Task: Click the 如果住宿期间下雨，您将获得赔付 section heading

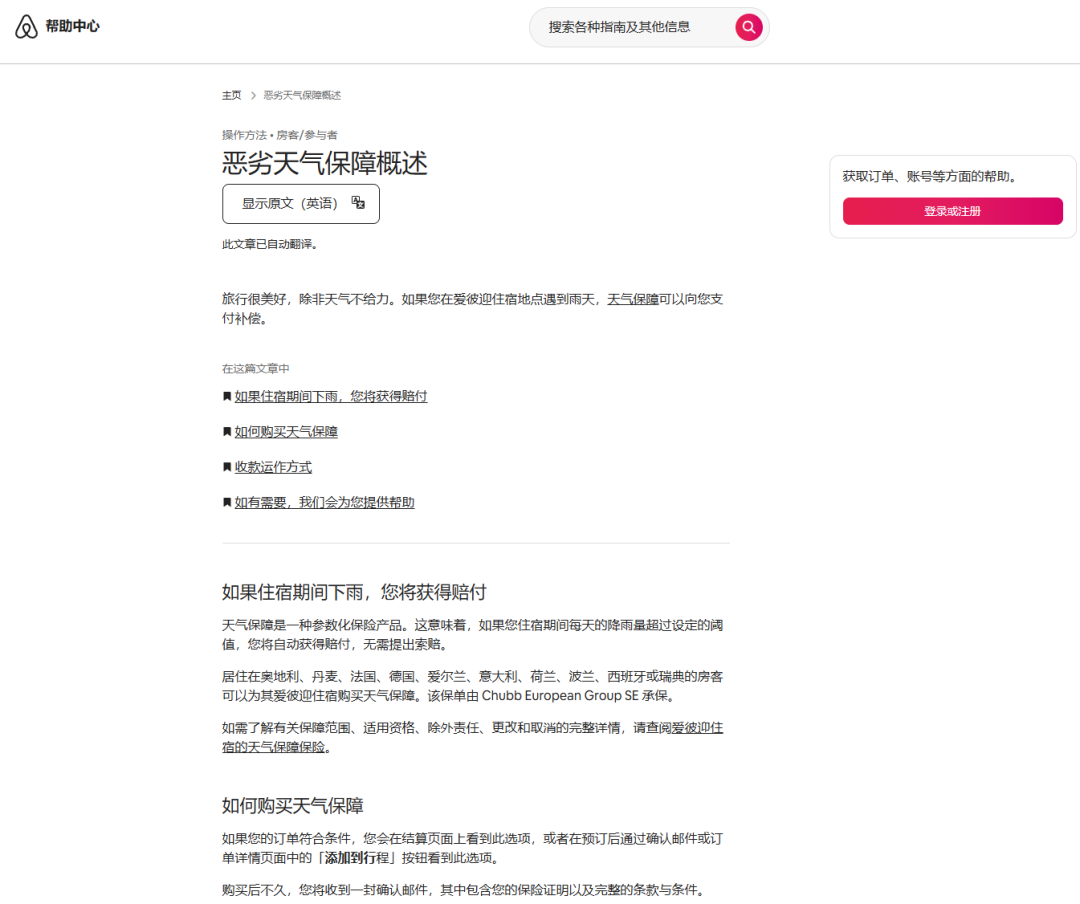Action: point(354,593)
